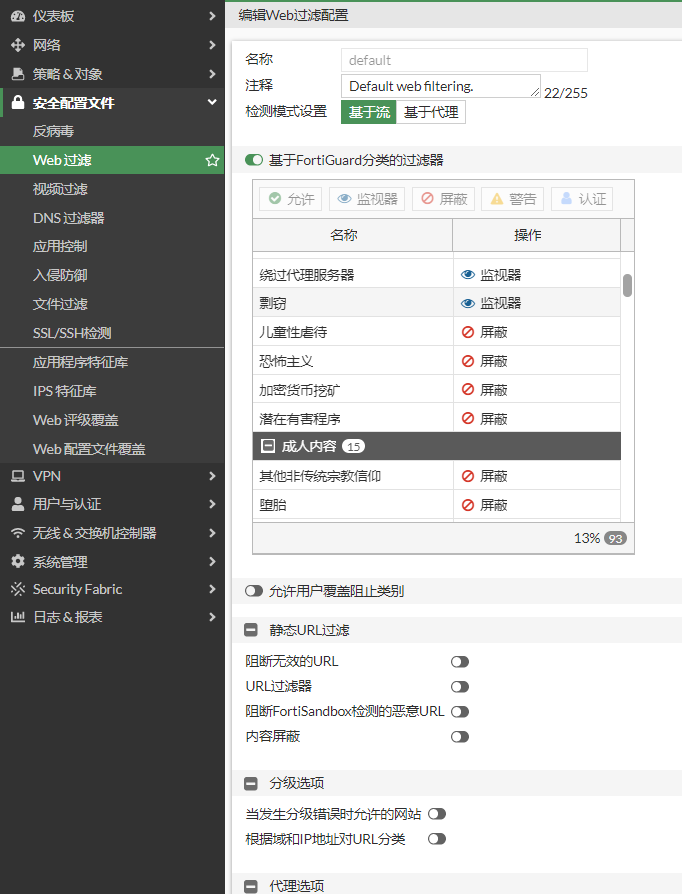Turn on the URL过滤器 toggle

pyautogui.click(x=459, y=687)
